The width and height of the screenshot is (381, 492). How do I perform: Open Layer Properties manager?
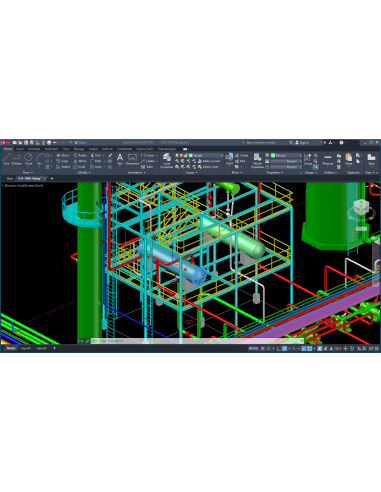(x=167, y=160)
